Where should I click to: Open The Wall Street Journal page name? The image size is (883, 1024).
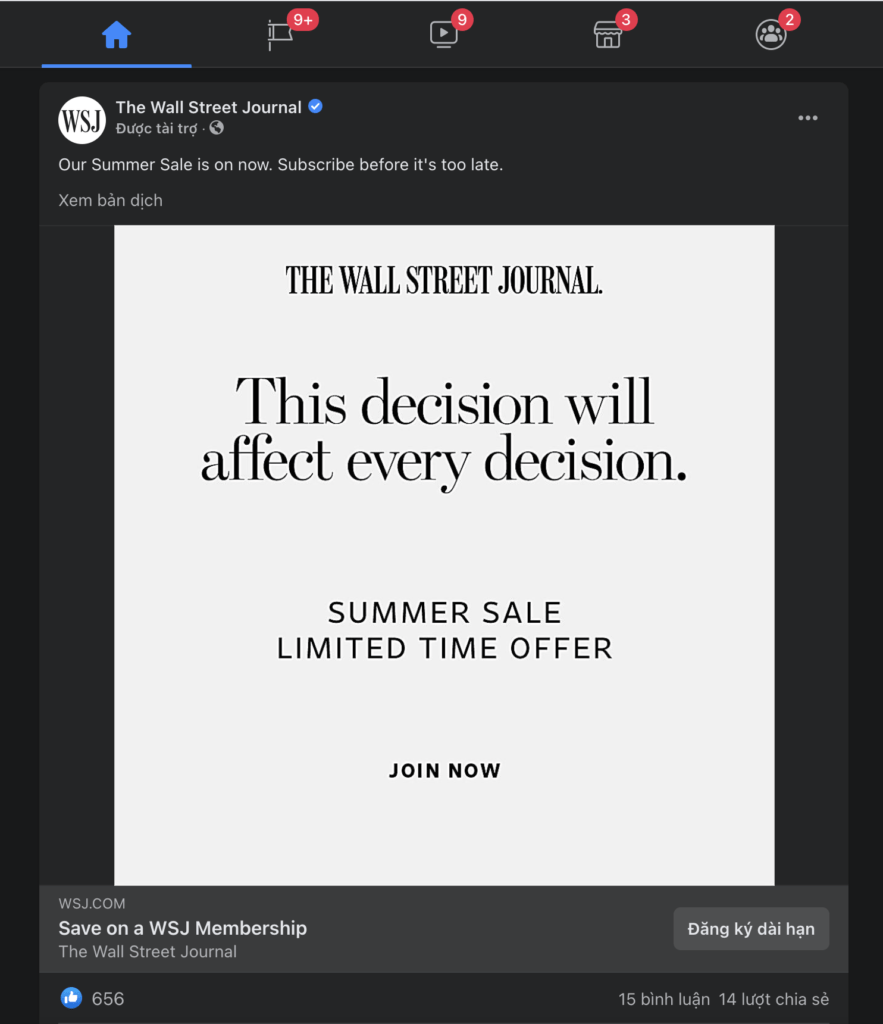coord(208,107)
